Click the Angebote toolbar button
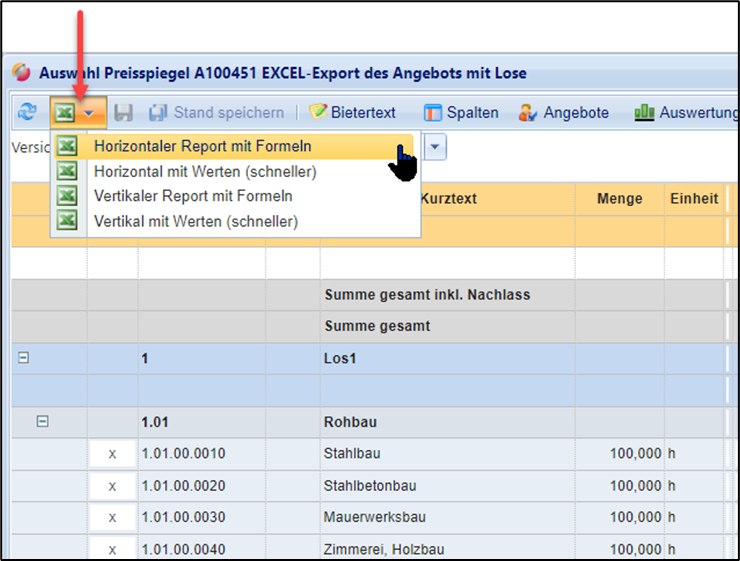This screenshot has height=561, width=740. (564, 113)
